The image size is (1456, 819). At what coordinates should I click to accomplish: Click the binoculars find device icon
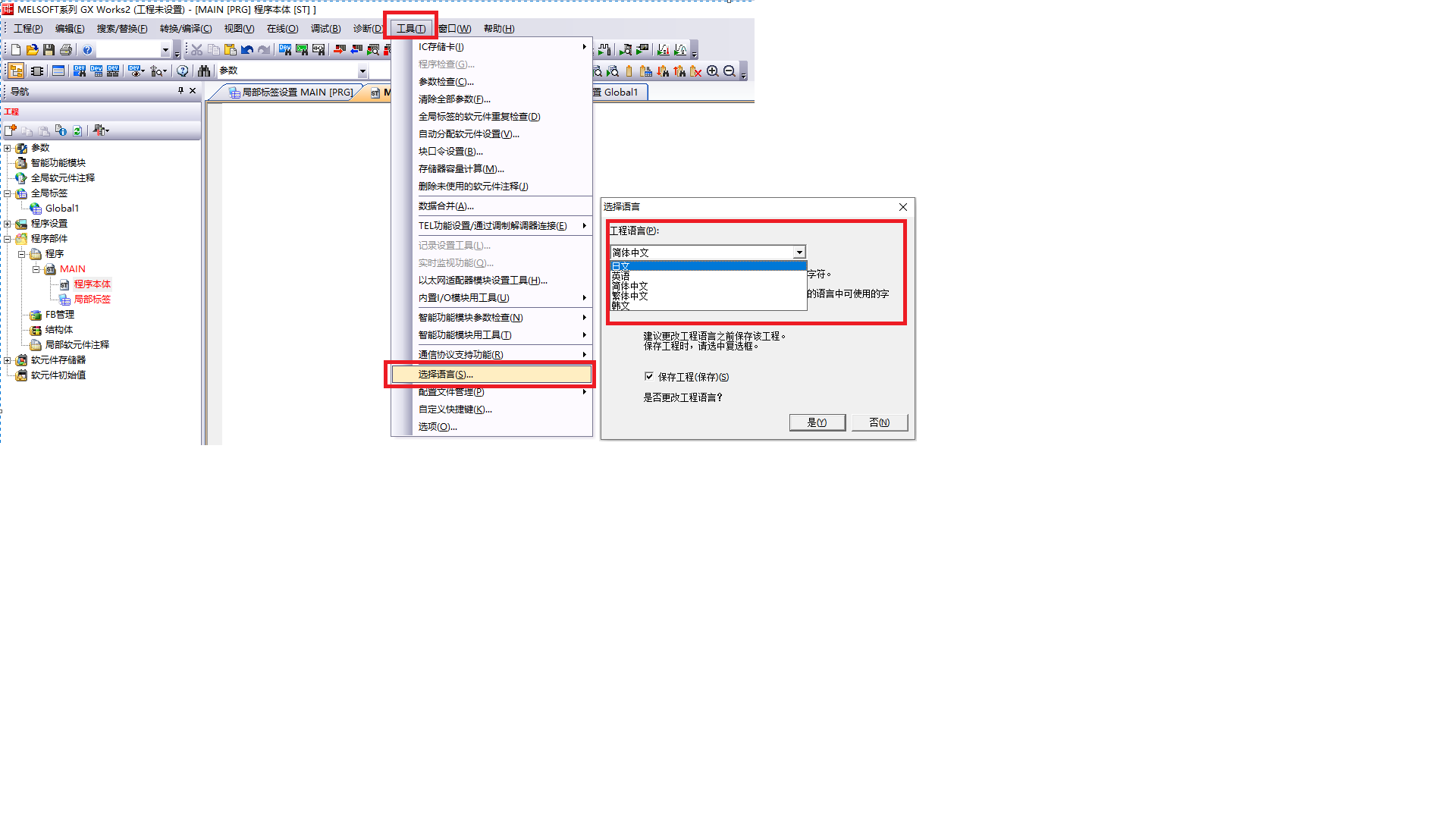(204, 71)
